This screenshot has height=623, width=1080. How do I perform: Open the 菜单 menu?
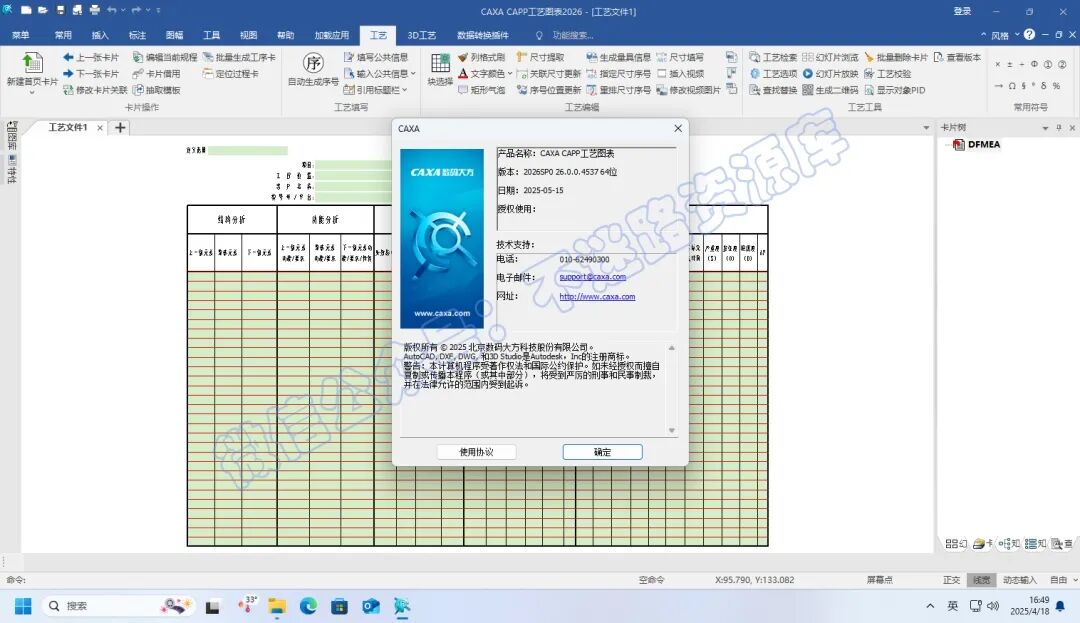point(21,35)
